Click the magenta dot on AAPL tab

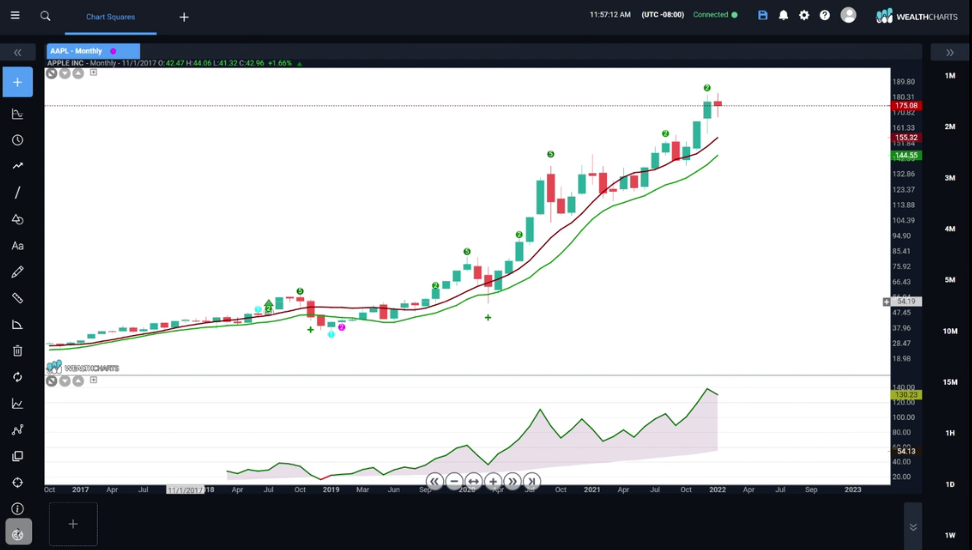pyautogui.click(x=113, y=51)
